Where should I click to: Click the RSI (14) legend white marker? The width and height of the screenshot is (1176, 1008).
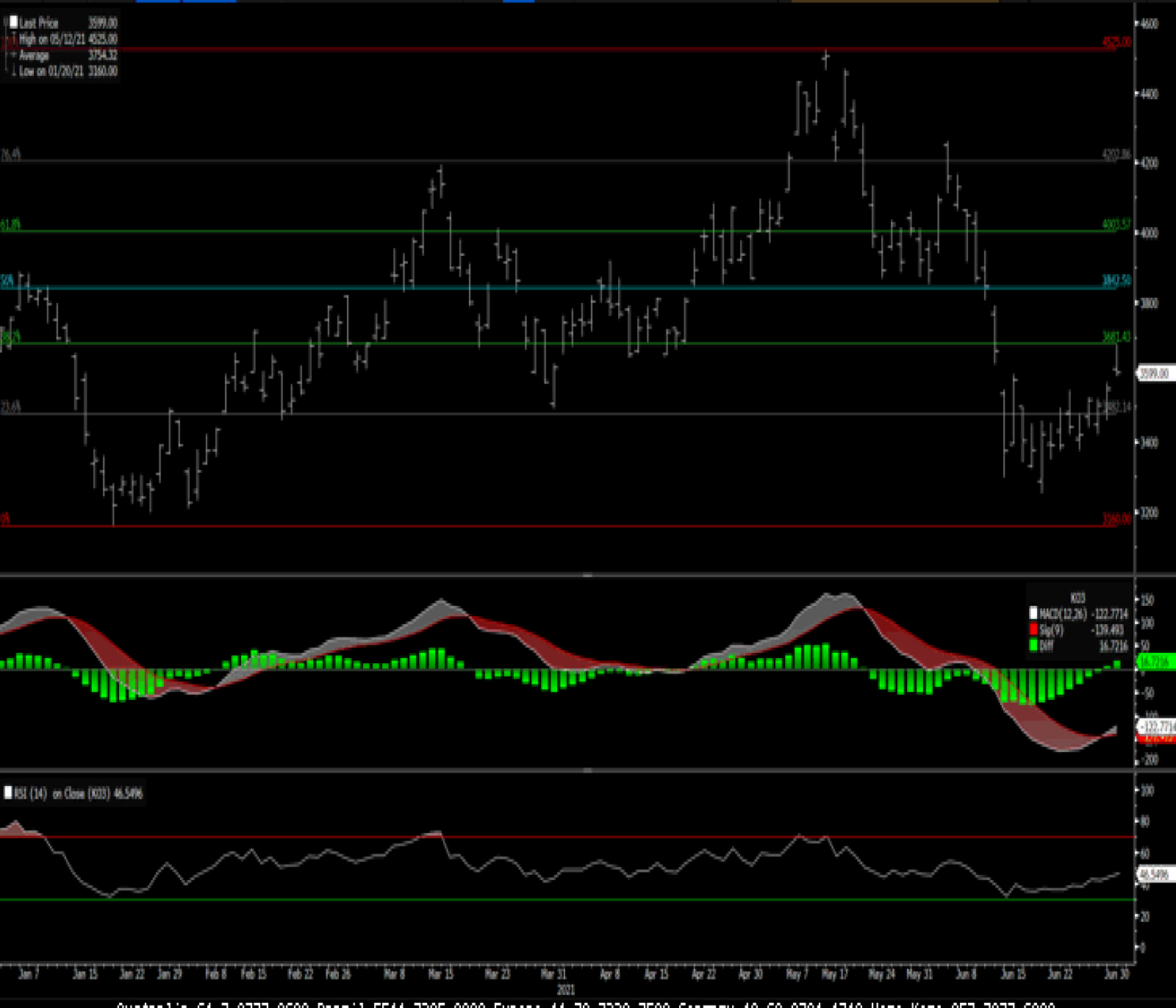(x=8, y=793)
